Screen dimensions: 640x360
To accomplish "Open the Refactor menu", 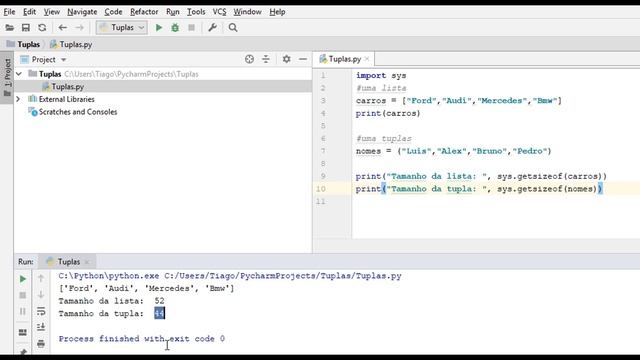I will 144,12.
